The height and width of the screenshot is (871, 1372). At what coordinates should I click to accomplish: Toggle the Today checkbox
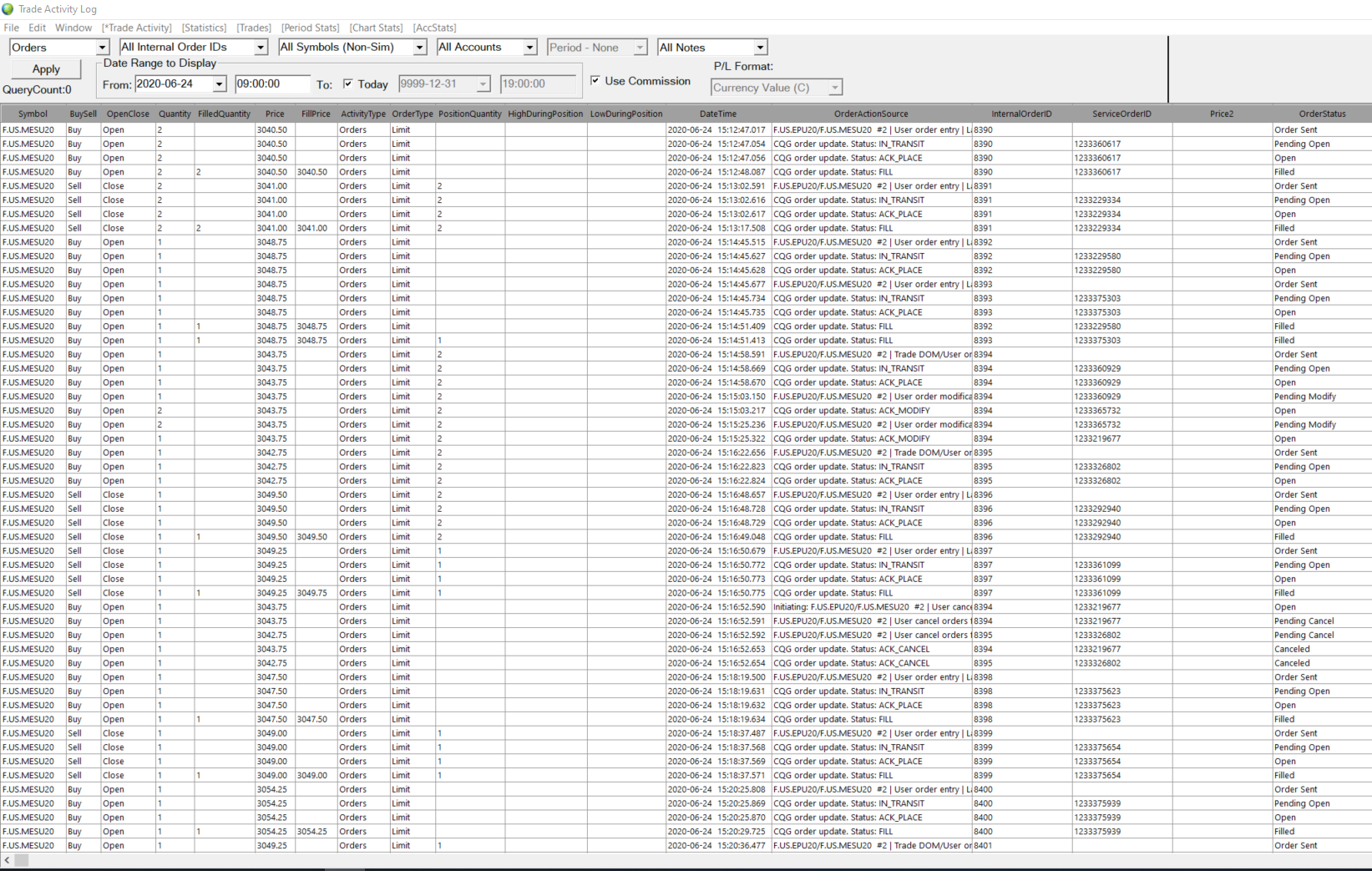(x=348, y=84)
